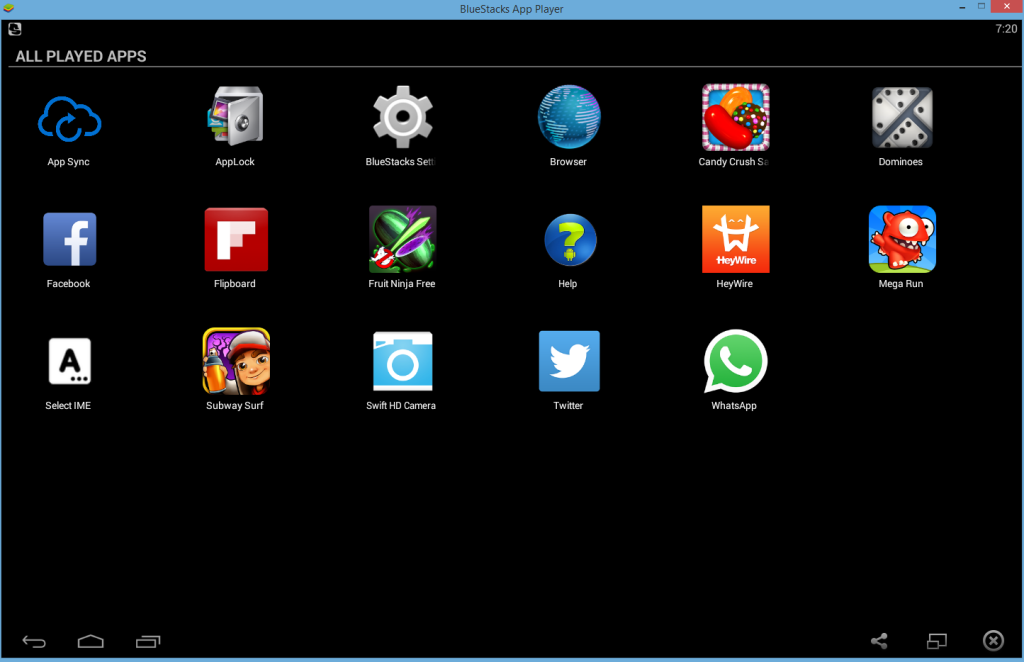Viewport: 1024px width, 662px height.
Task: Start Fruit Ninja Free game
Action: click(402, 239)
